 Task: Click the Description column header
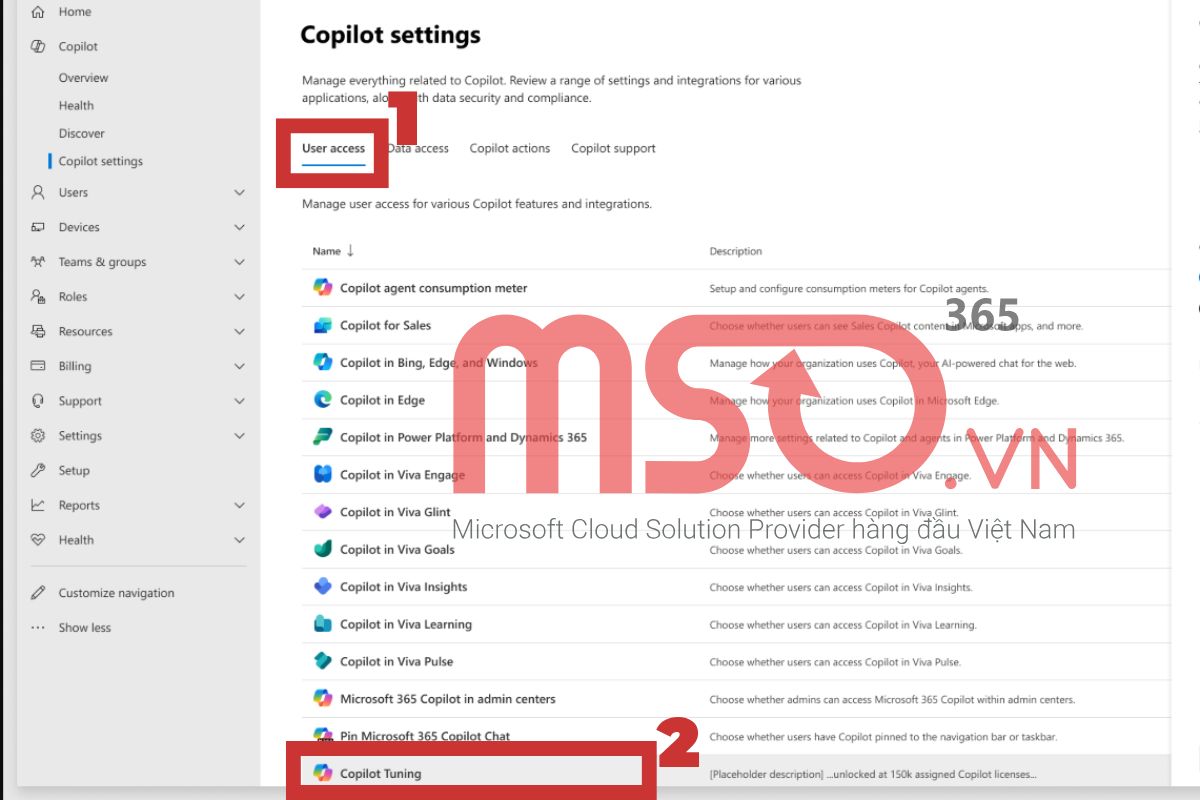[736, 251]
